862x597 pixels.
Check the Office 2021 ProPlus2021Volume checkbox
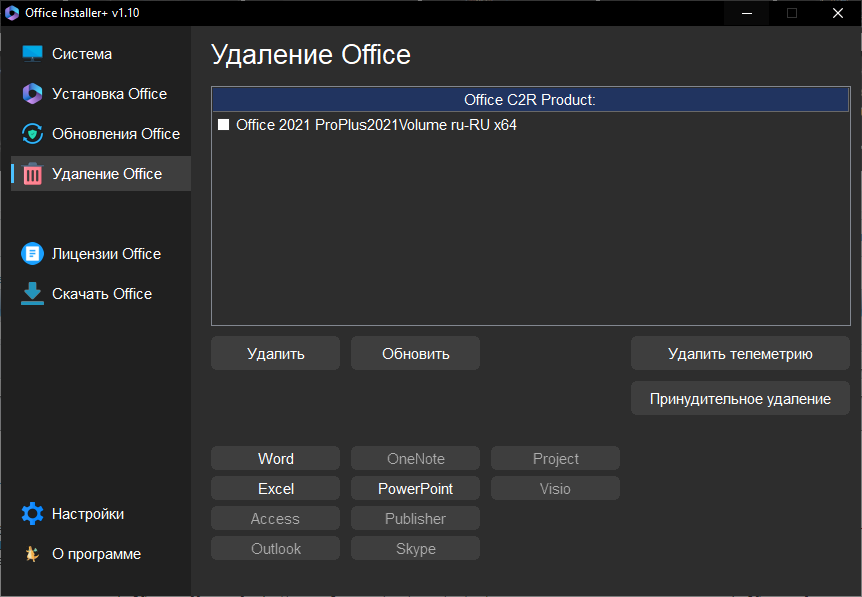[x=224, y=125]
